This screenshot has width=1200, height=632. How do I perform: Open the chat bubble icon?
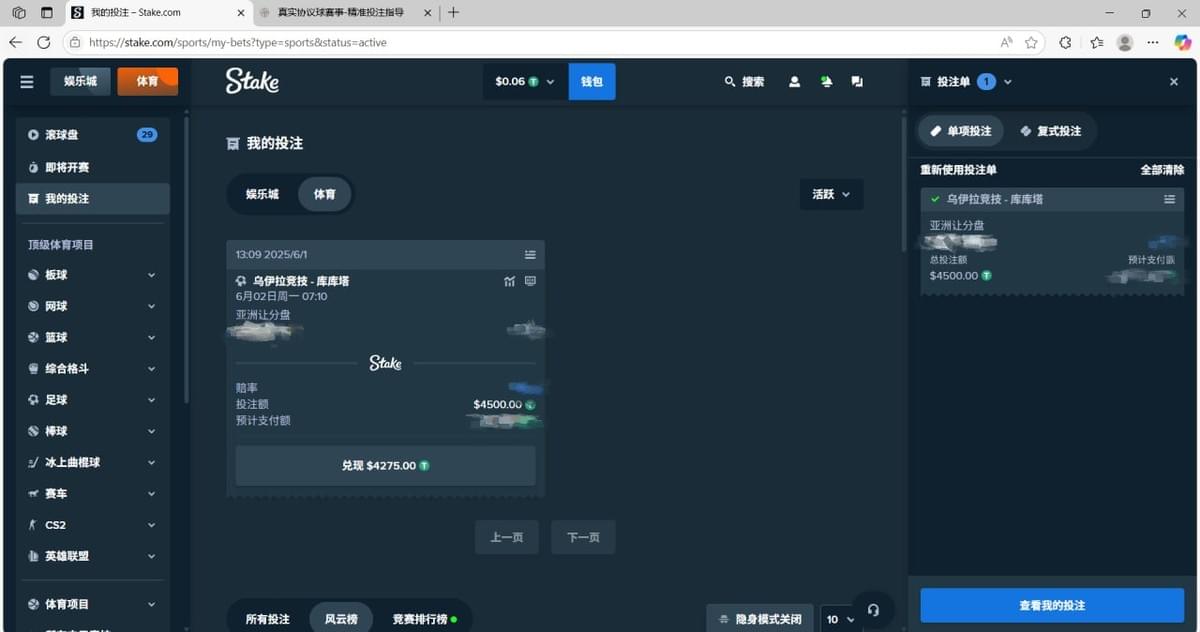pyautogui.click(x=857, y=82)
